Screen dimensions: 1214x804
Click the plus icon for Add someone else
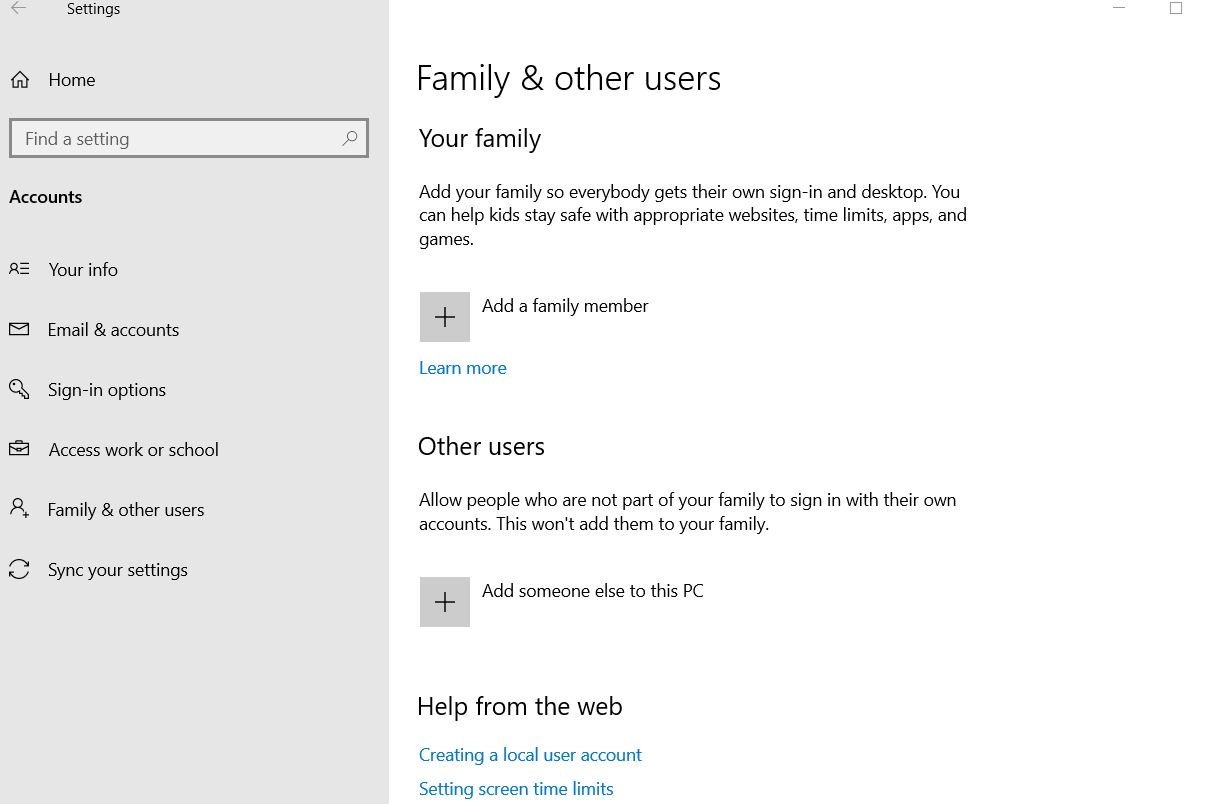point(445,602)
